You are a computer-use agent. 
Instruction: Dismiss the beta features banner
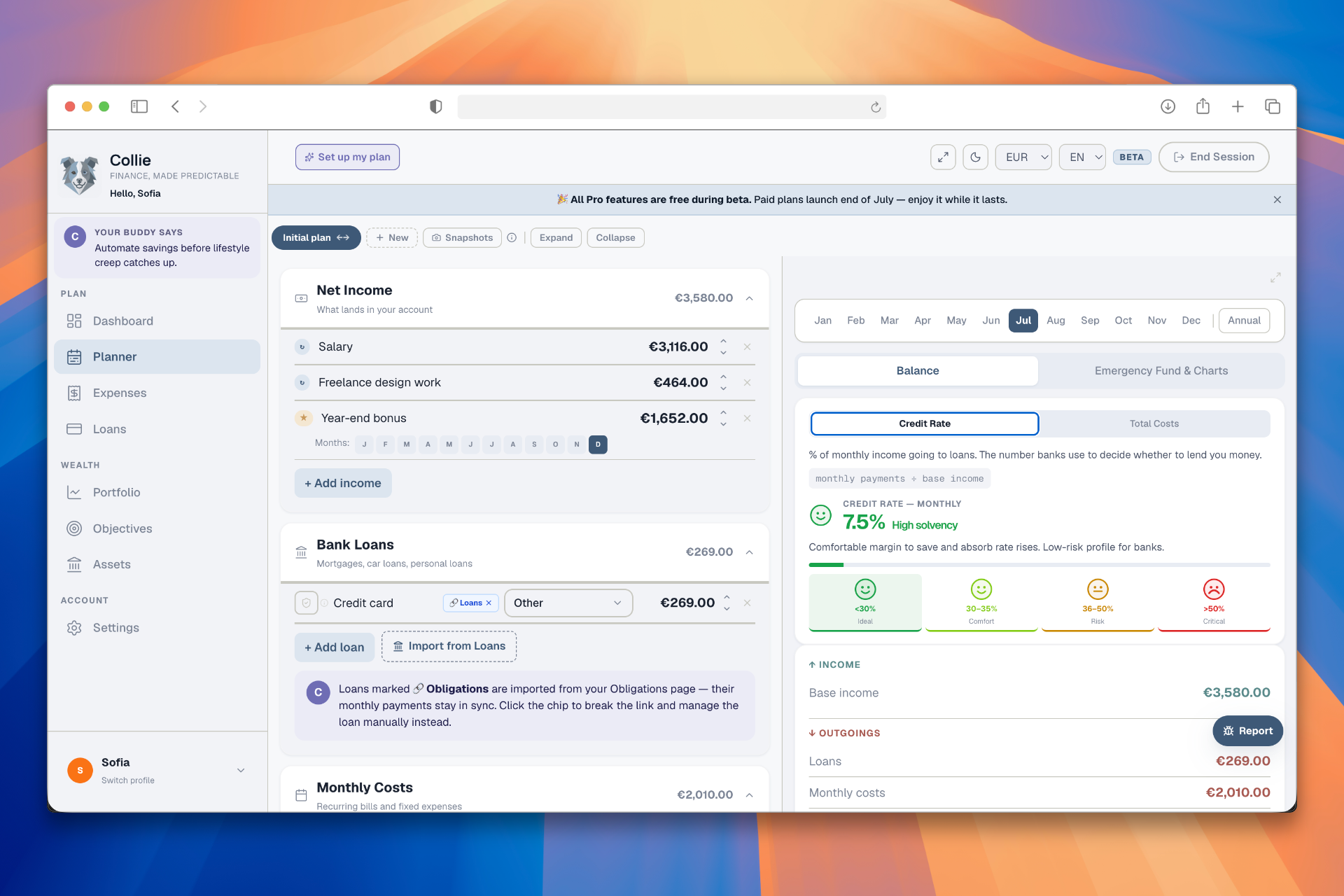click(1277, 199)
